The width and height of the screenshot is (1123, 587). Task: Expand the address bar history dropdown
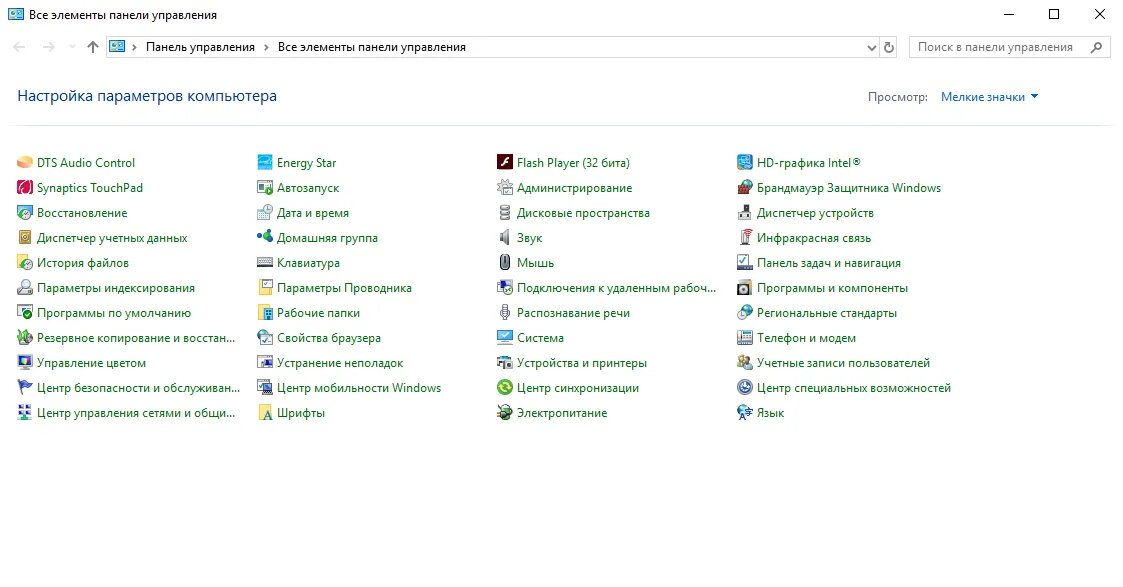point(872,47)
